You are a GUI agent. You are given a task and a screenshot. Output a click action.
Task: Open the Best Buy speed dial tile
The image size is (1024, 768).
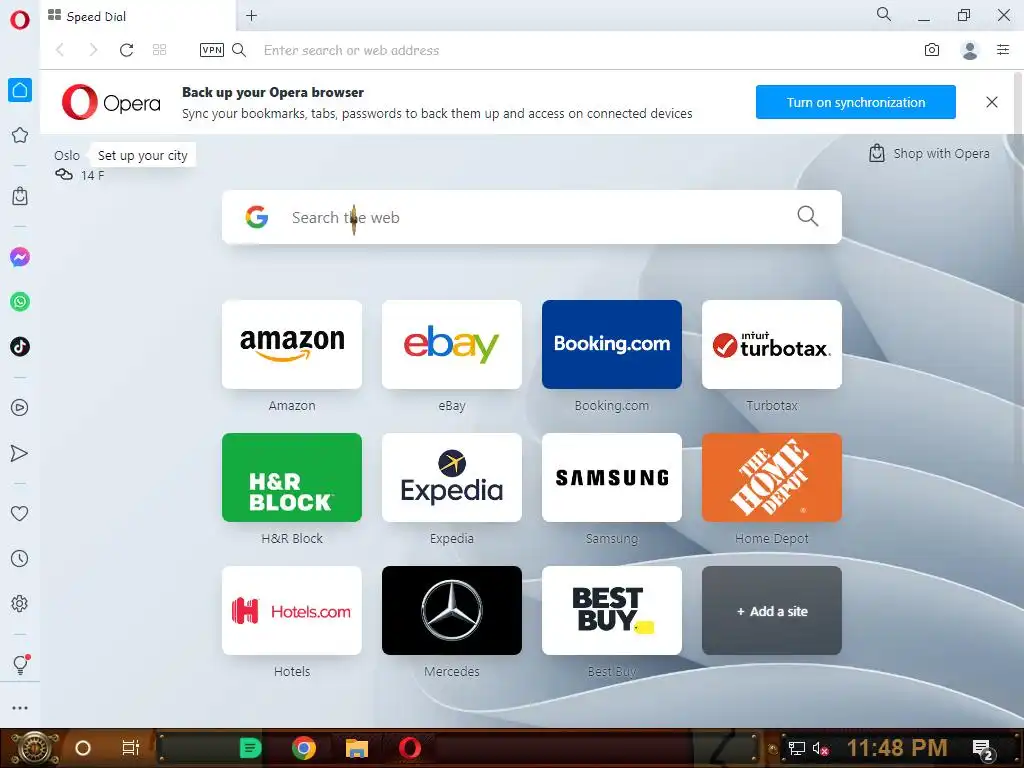(x=612, y=611)
